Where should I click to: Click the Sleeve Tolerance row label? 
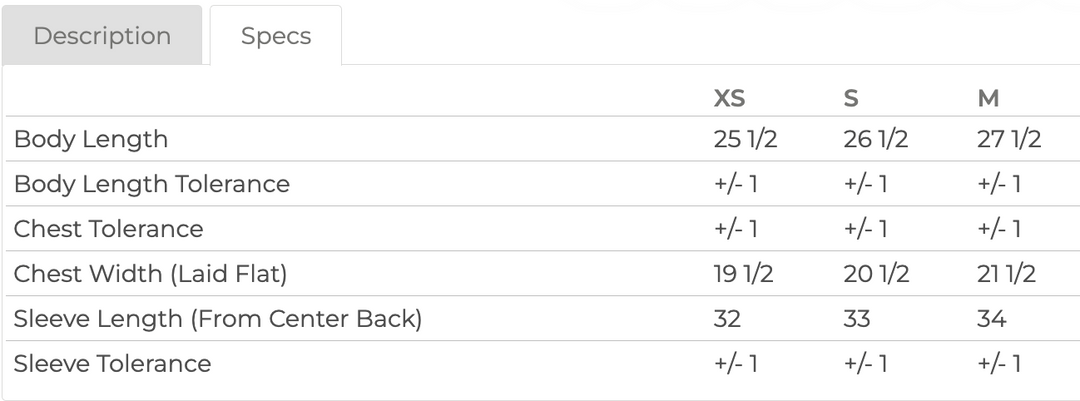click(112, 363)
